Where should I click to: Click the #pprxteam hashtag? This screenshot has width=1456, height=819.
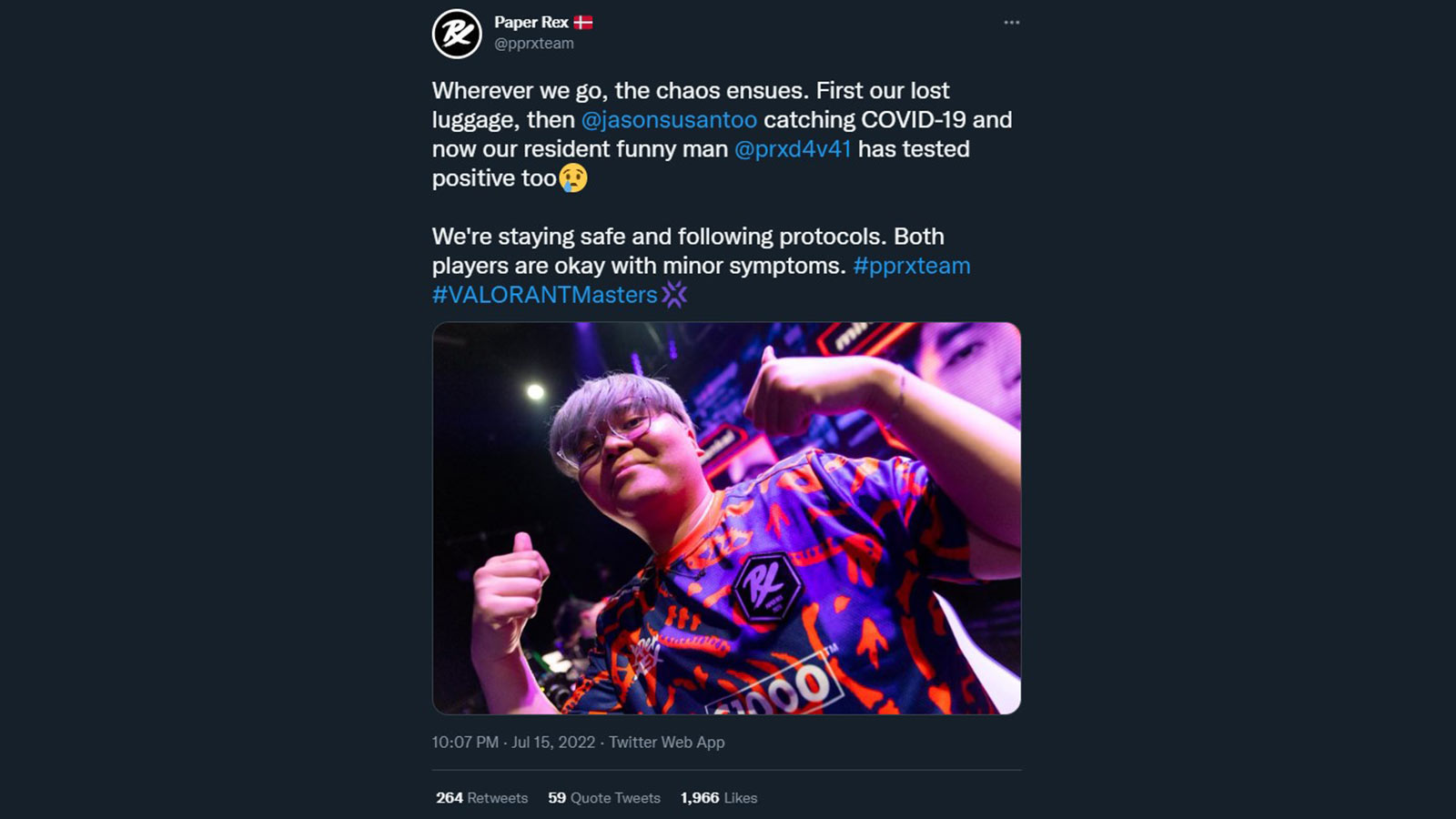(912, 266)
